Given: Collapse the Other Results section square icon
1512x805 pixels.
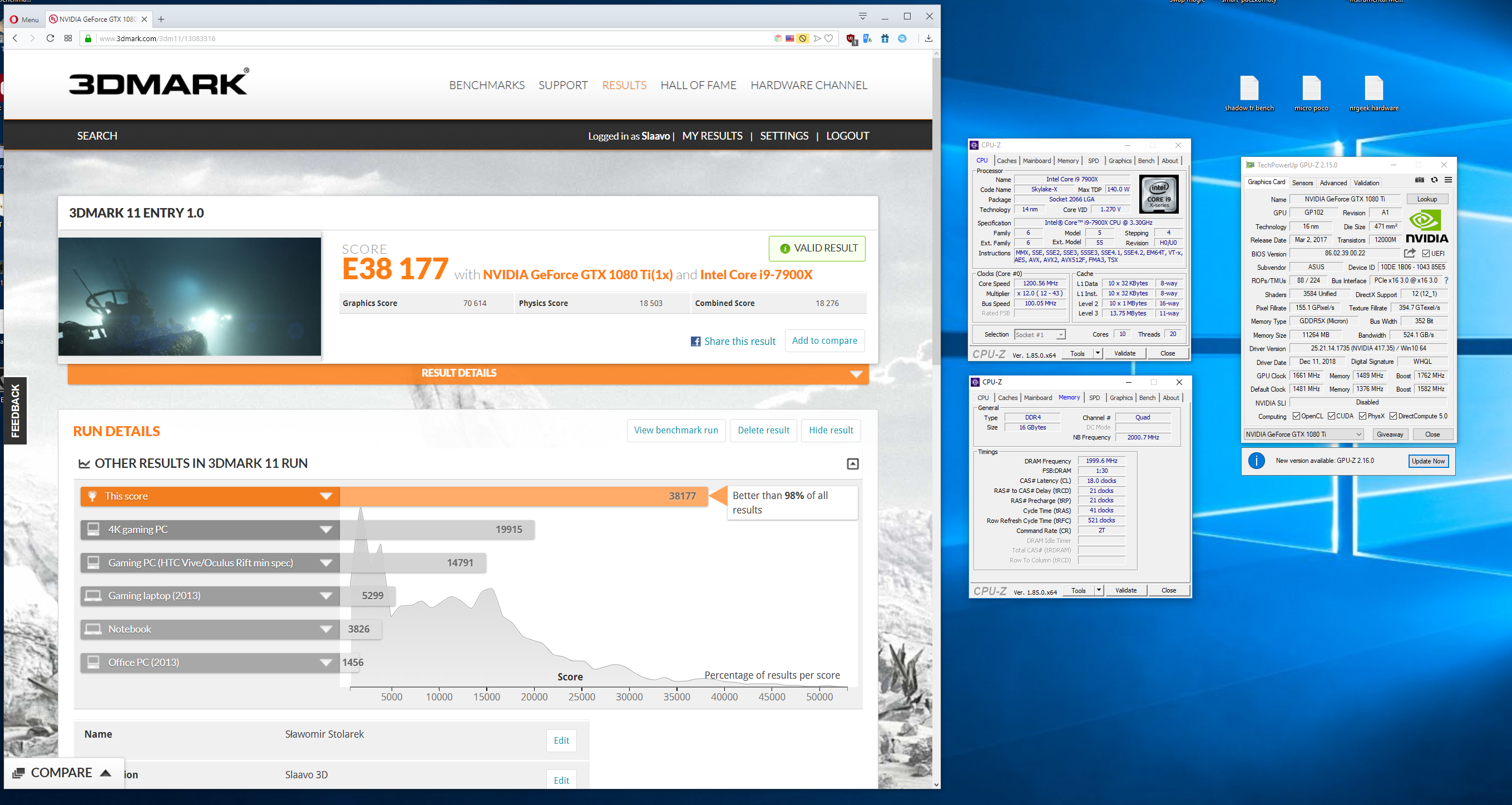Looking at the screenshot, I should (853, 464).
